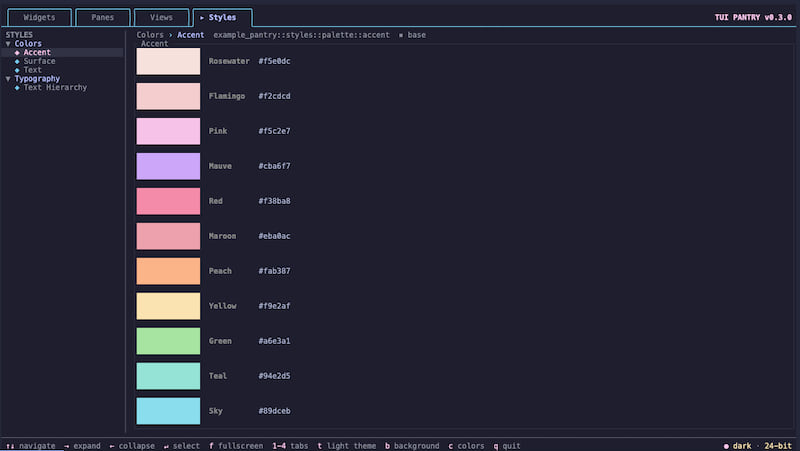Image resolution: width=800 pixels, height=451 pixels.
Task: Click hex value #f5e0dc
Action: click(274, 61)
